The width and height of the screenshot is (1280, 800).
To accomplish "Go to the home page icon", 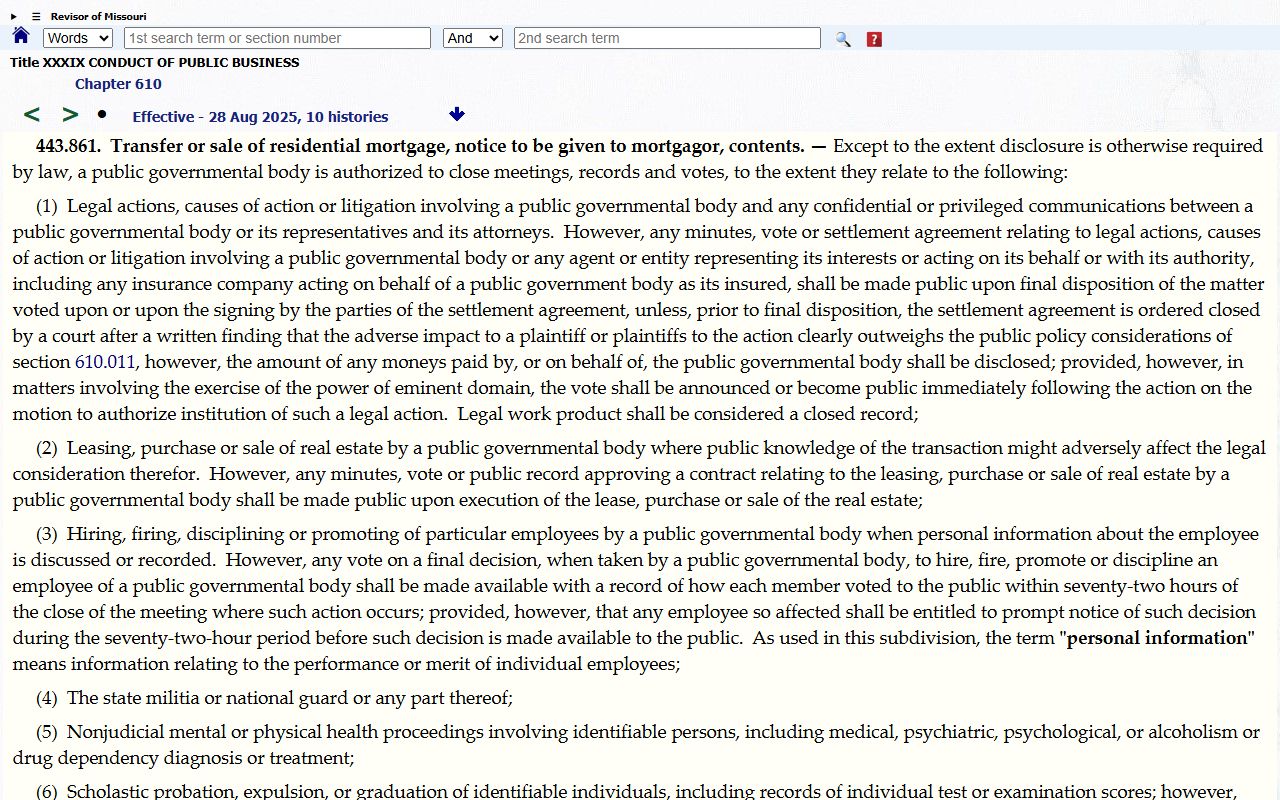I will click(x=21, y=36).
